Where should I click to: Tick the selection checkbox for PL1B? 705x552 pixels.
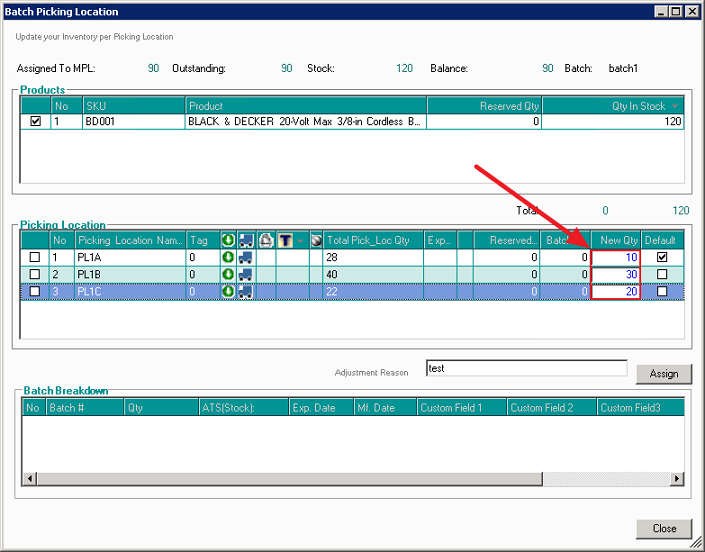pos(35,274)
